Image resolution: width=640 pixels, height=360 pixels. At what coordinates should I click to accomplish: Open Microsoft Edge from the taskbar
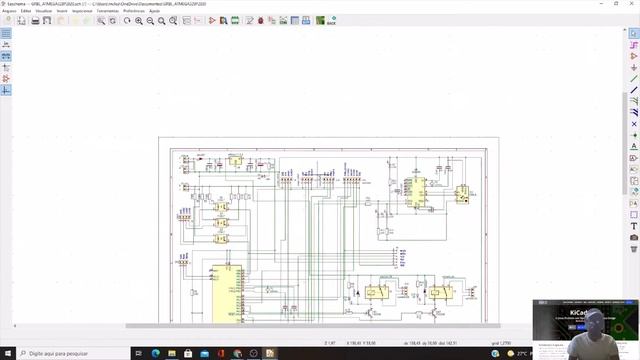coord(156,353)
